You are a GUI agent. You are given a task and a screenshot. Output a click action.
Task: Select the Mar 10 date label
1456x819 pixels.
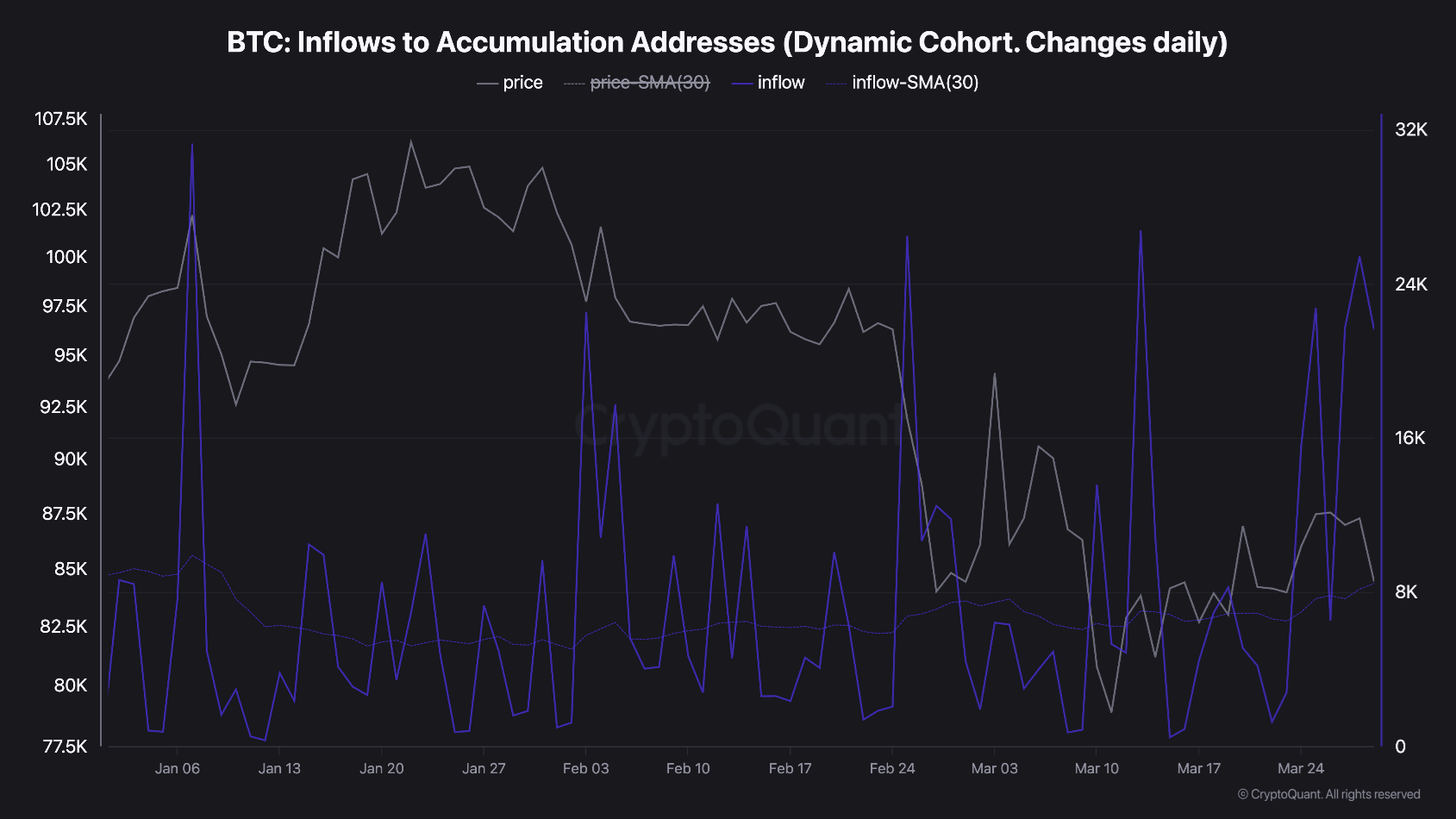[x=1097, y=768]
